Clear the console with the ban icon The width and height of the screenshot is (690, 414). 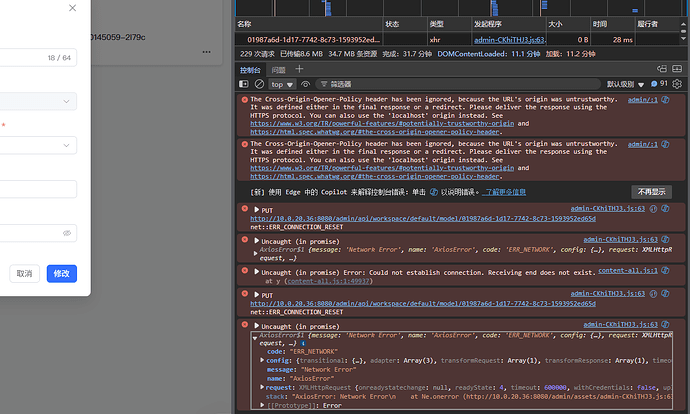click(x=260, y=84)
